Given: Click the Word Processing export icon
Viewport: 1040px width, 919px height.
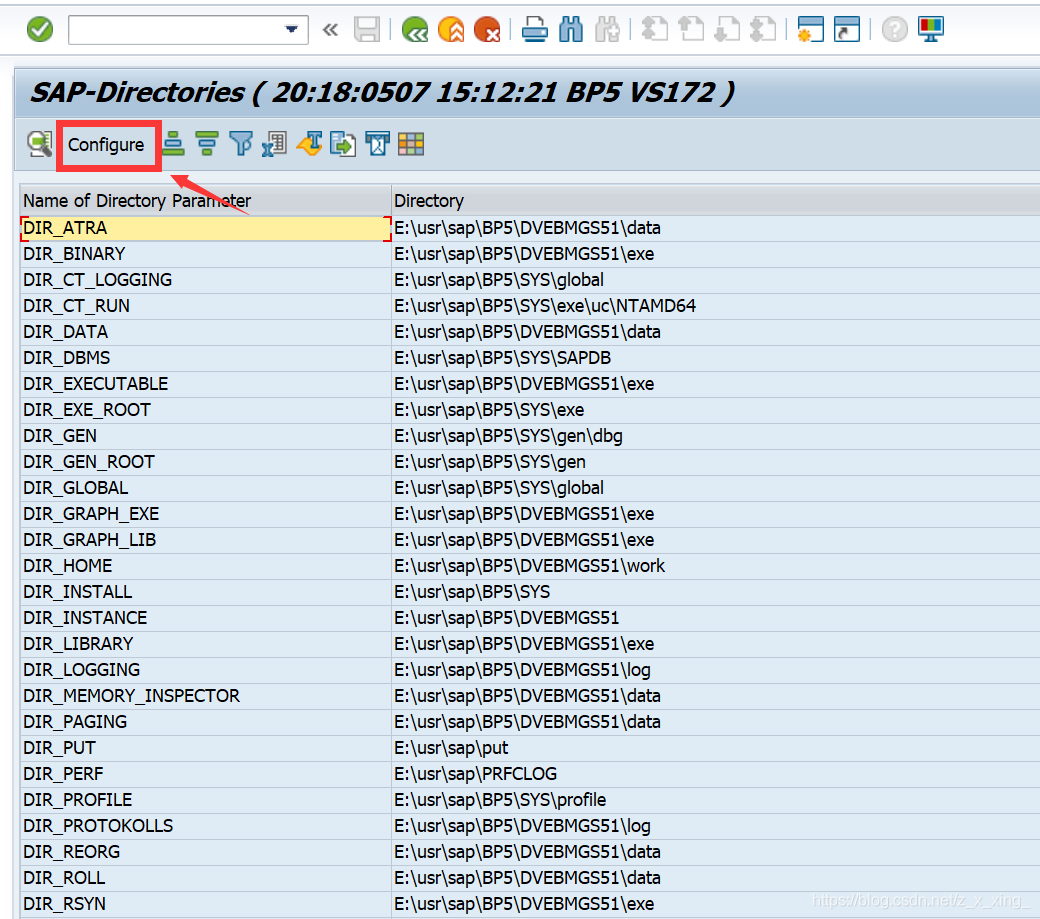Looking at the screenshot, I should tap(310, 144).
